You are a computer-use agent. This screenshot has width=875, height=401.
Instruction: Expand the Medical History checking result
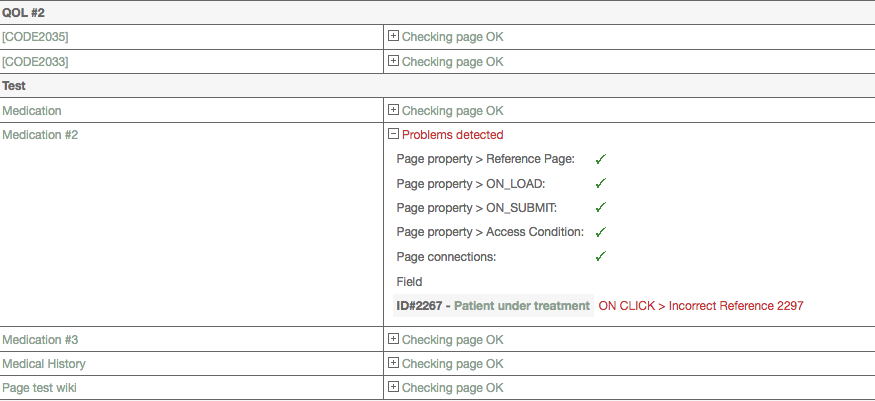pyautogui.click(x=393, y=364)
